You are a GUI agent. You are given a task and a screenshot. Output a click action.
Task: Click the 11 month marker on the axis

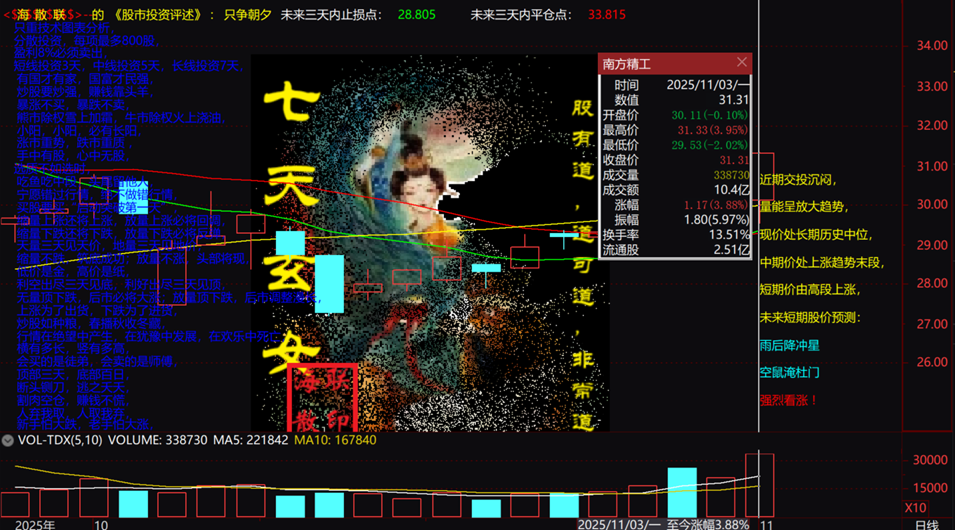pyautogui.click(x=766, y=525)
